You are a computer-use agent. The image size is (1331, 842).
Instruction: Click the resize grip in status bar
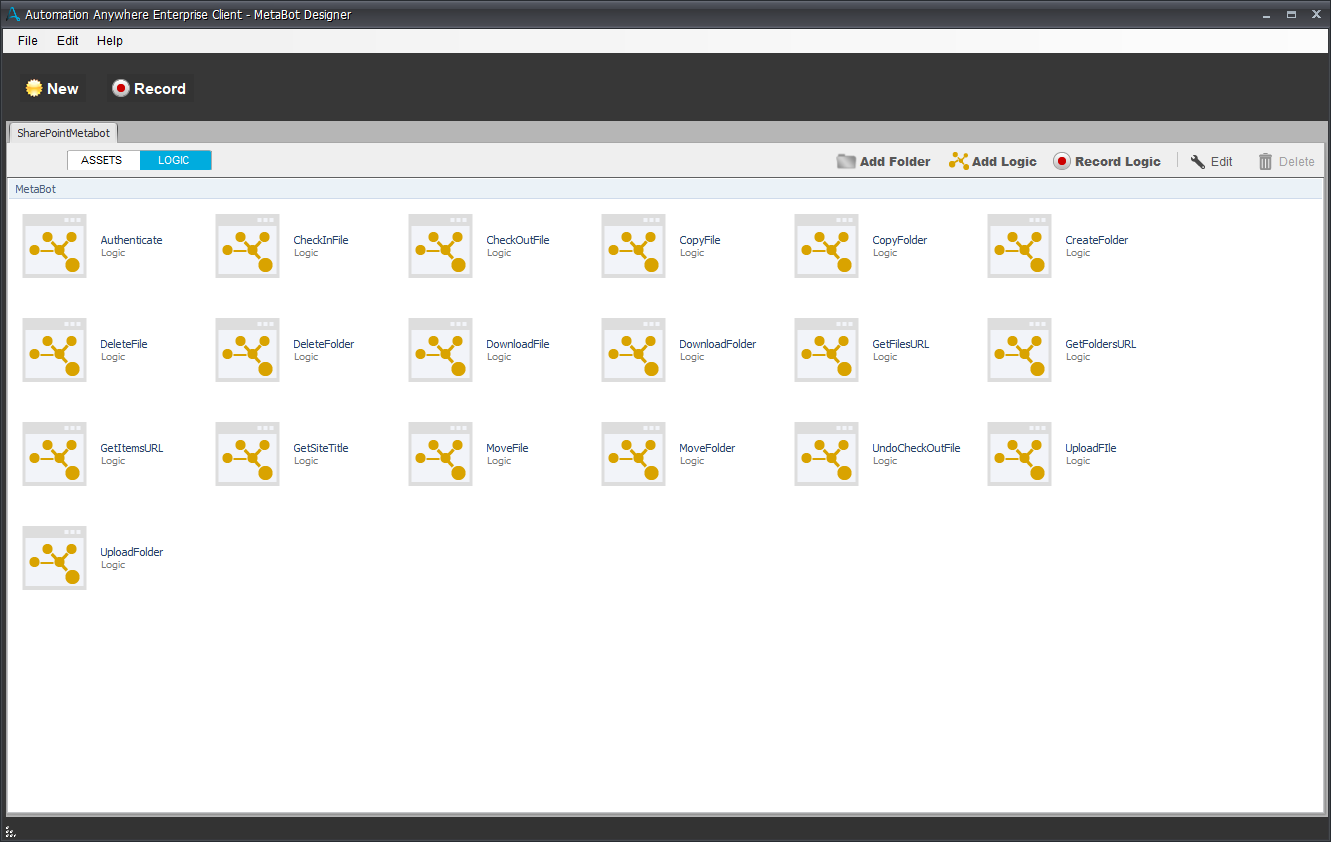pos(11,831)
